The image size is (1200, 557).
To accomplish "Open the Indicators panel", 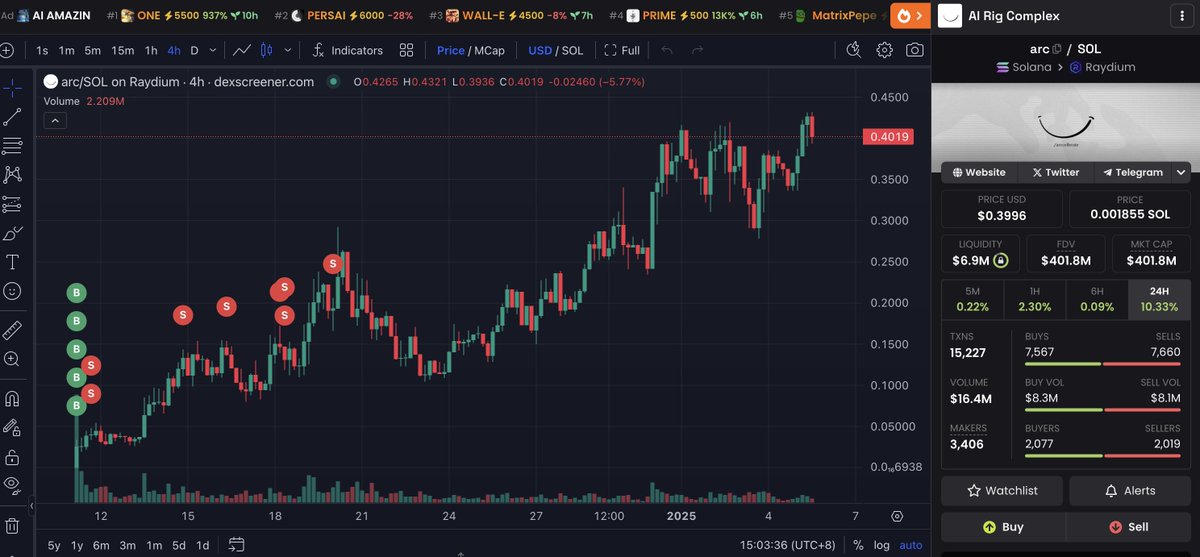I will tap(346, 50).
